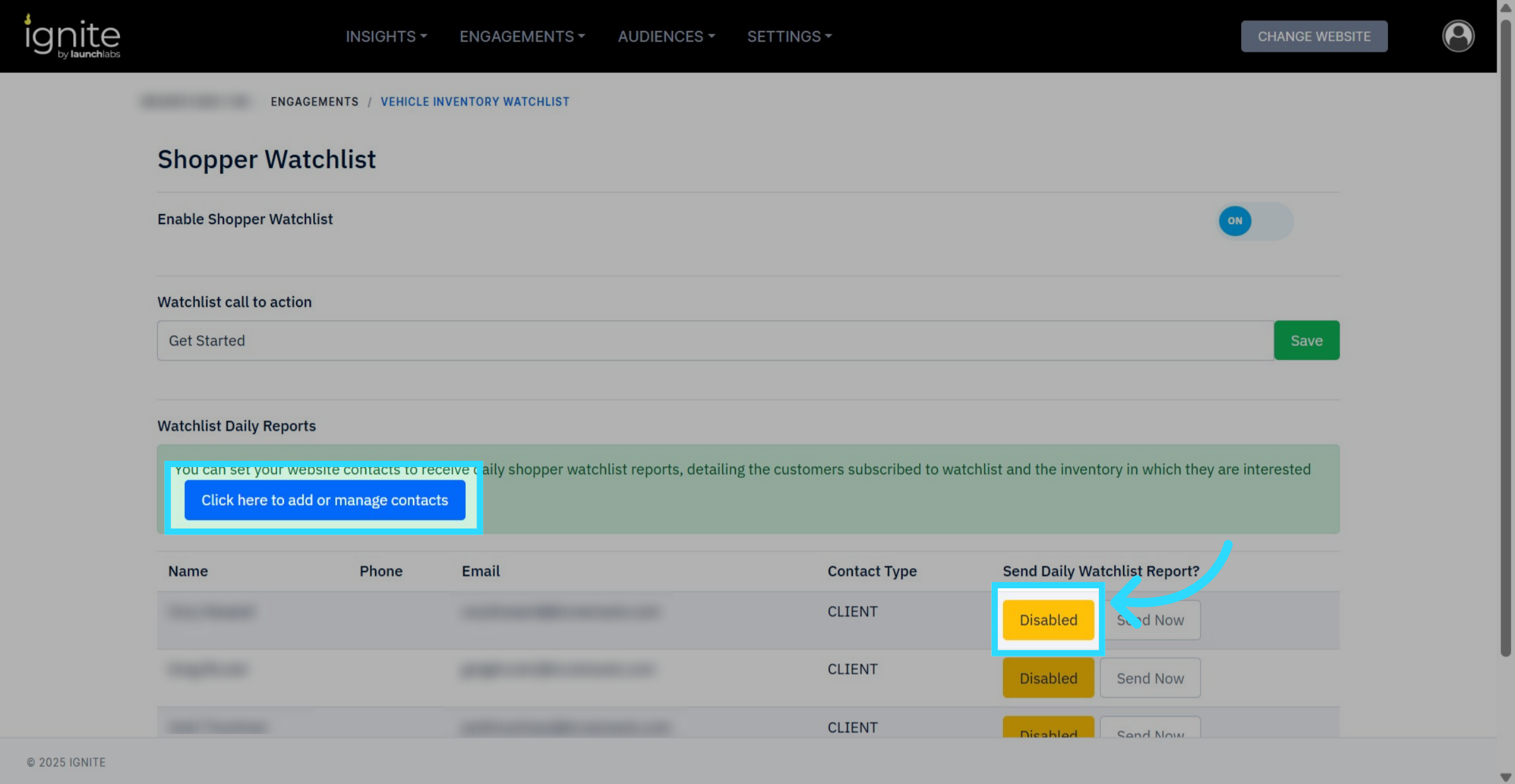
Task: Click the Change Website button
Action: (x=1314, y=37)
